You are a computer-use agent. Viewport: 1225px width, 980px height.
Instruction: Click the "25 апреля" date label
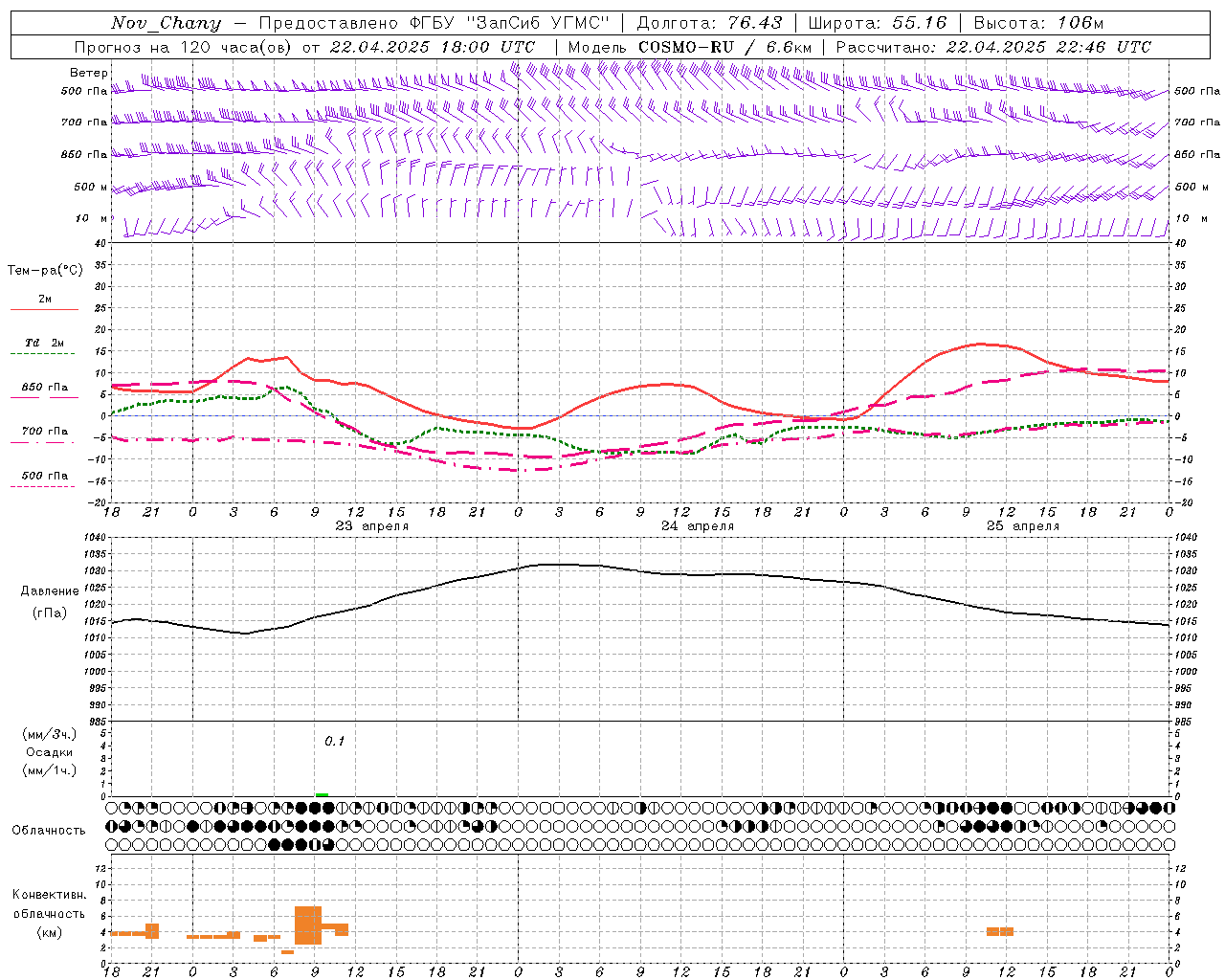pyautogui.click(x=1023, y=526)
